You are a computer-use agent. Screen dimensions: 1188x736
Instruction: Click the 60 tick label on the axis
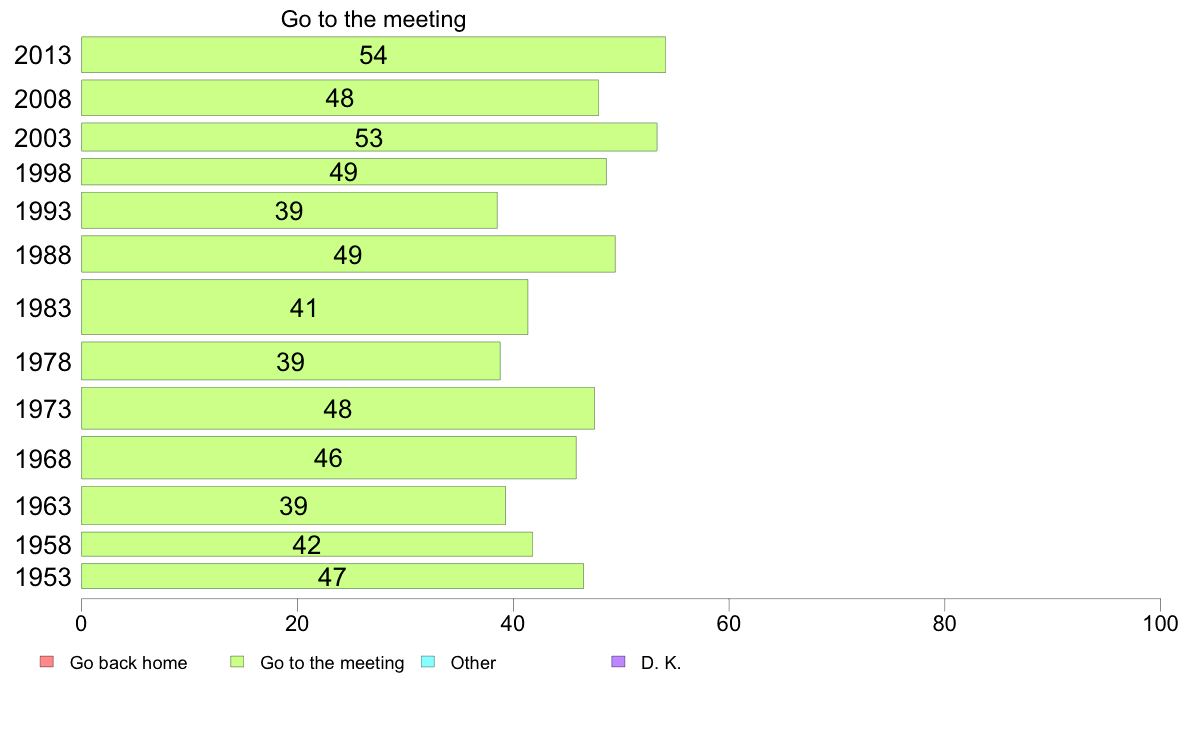(x=729, y=624)
